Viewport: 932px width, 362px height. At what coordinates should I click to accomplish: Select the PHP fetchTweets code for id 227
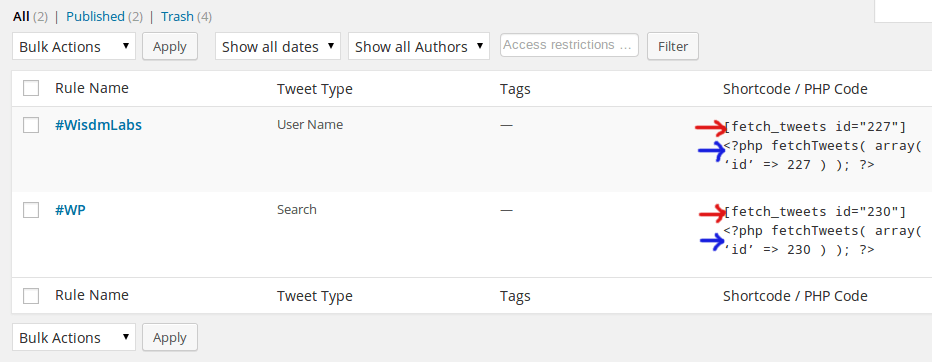[x=822, y=155]
